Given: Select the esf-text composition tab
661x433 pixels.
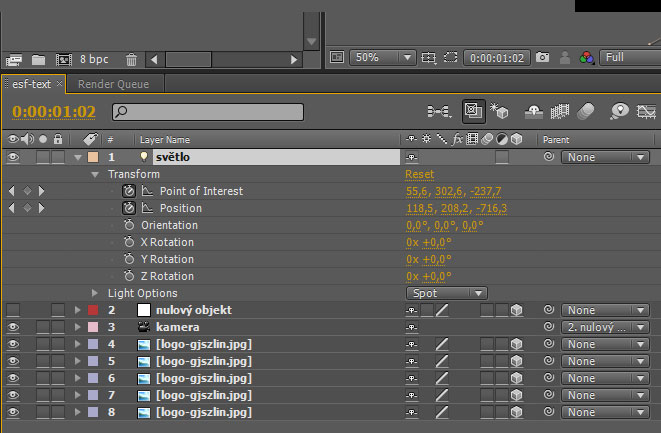Looking at the screenshot, I should pyautogui.click(x=32, y=84).
